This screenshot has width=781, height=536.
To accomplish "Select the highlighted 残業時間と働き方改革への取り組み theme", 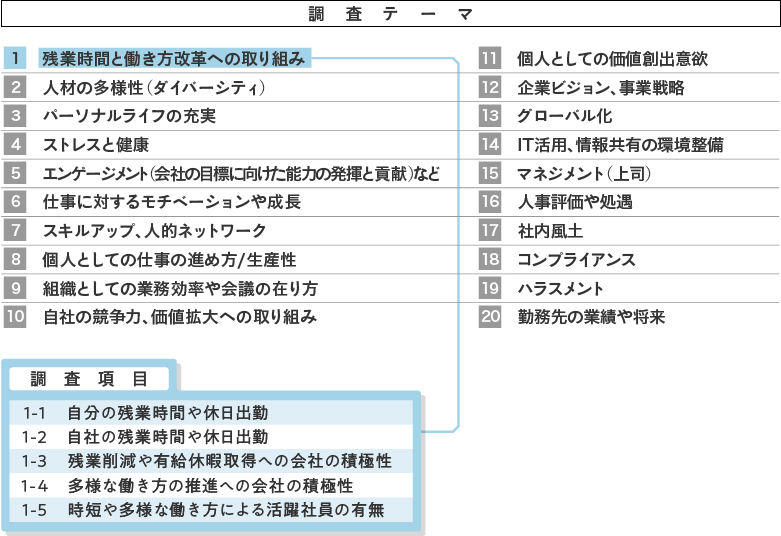I will tap(174, 58).
